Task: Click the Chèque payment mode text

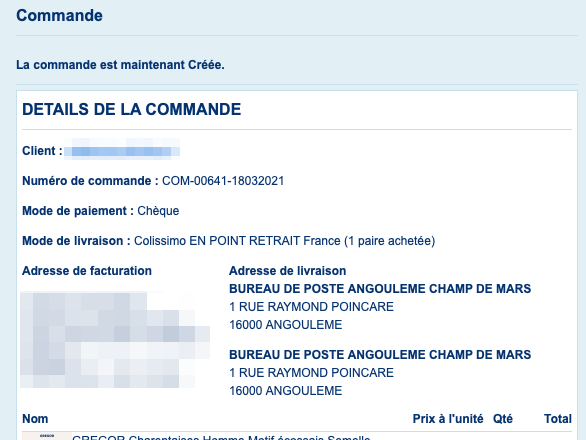Action: coord(158,211)
